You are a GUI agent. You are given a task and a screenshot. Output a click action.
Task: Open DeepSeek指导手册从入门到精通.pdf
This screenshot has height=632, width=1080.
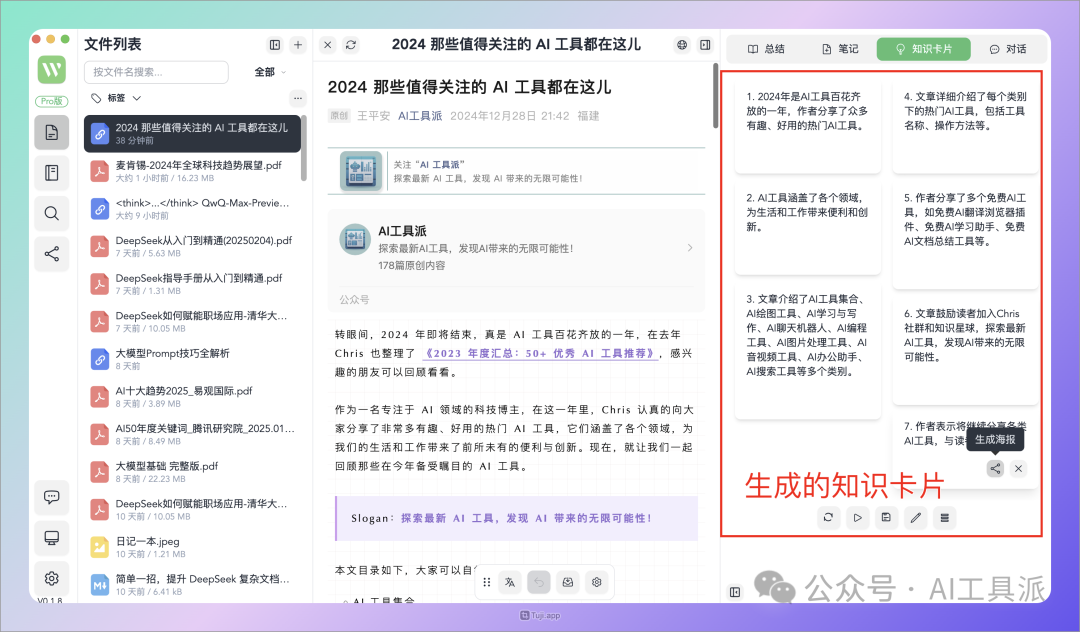pyautogui.click(x=192, y=284)
